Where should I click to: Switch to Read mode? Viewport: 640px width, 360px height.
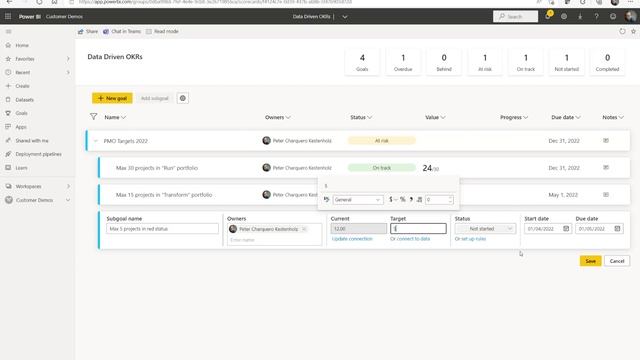click(x=162, y=31)
